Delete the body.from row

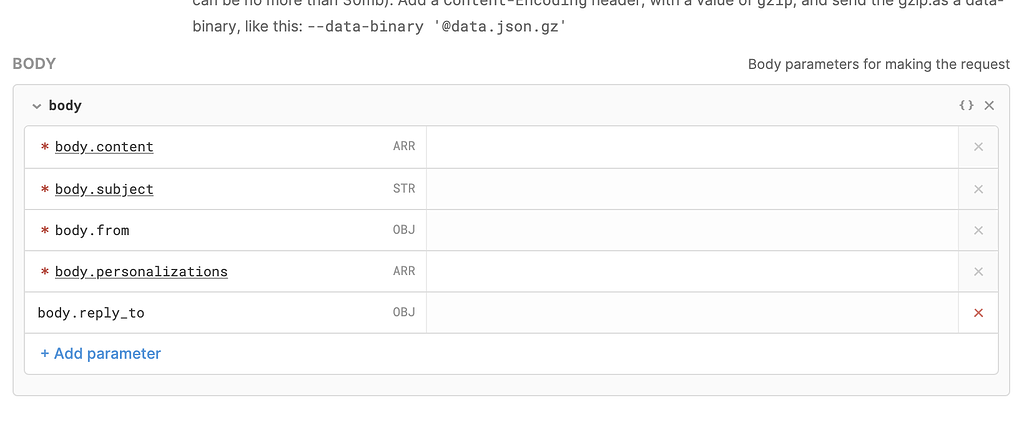pos(978,230)
